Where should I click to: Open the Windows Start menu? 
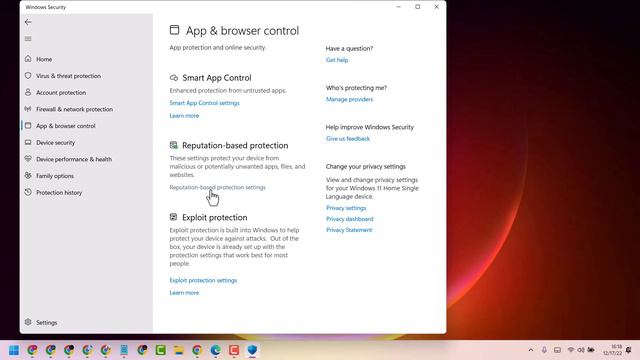click(x=14, y=350)
